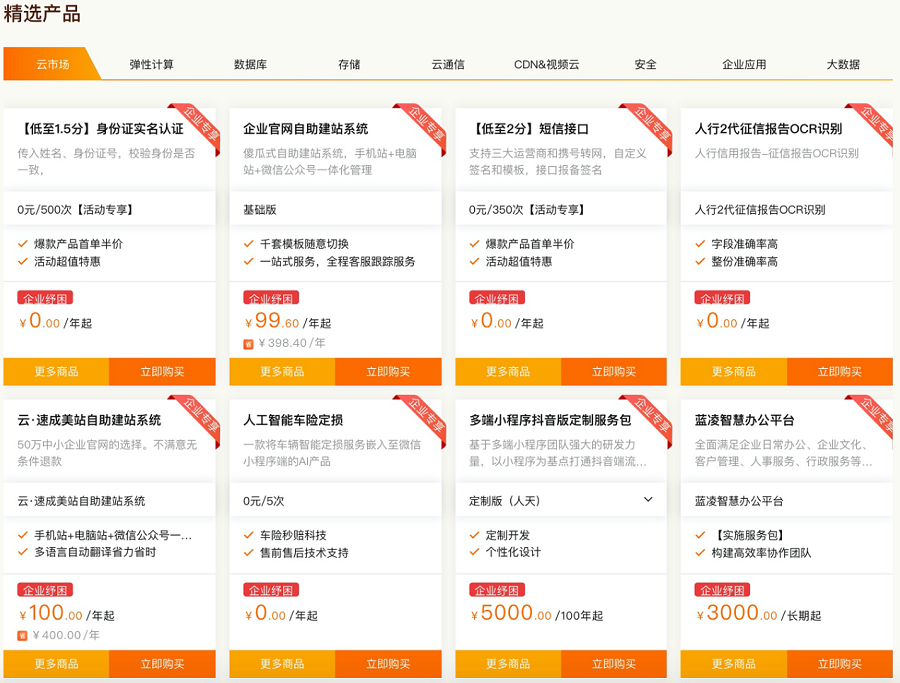This screenshot has width=900, height=683.
Task: Click the discount icon beside ¥400.00/年
Action: pyautogui.click(x=22, y=634)
